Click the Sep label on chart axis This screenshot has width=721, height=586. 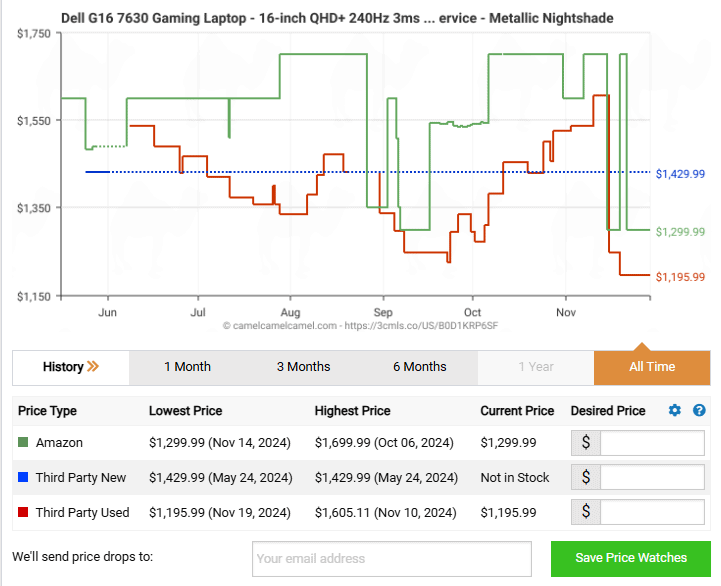pos(383,312)
